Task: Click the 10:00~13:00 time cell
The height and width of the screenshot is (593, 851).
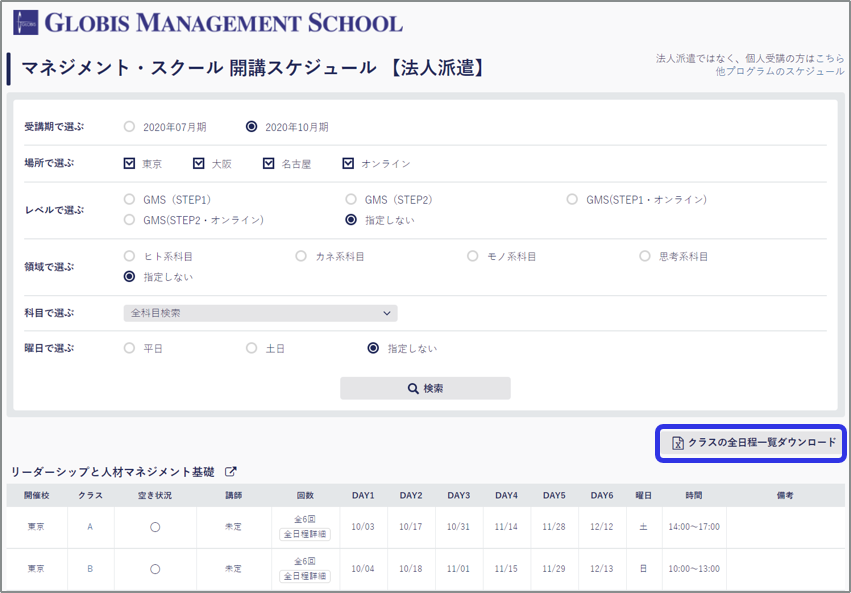Action: (694, 569)
